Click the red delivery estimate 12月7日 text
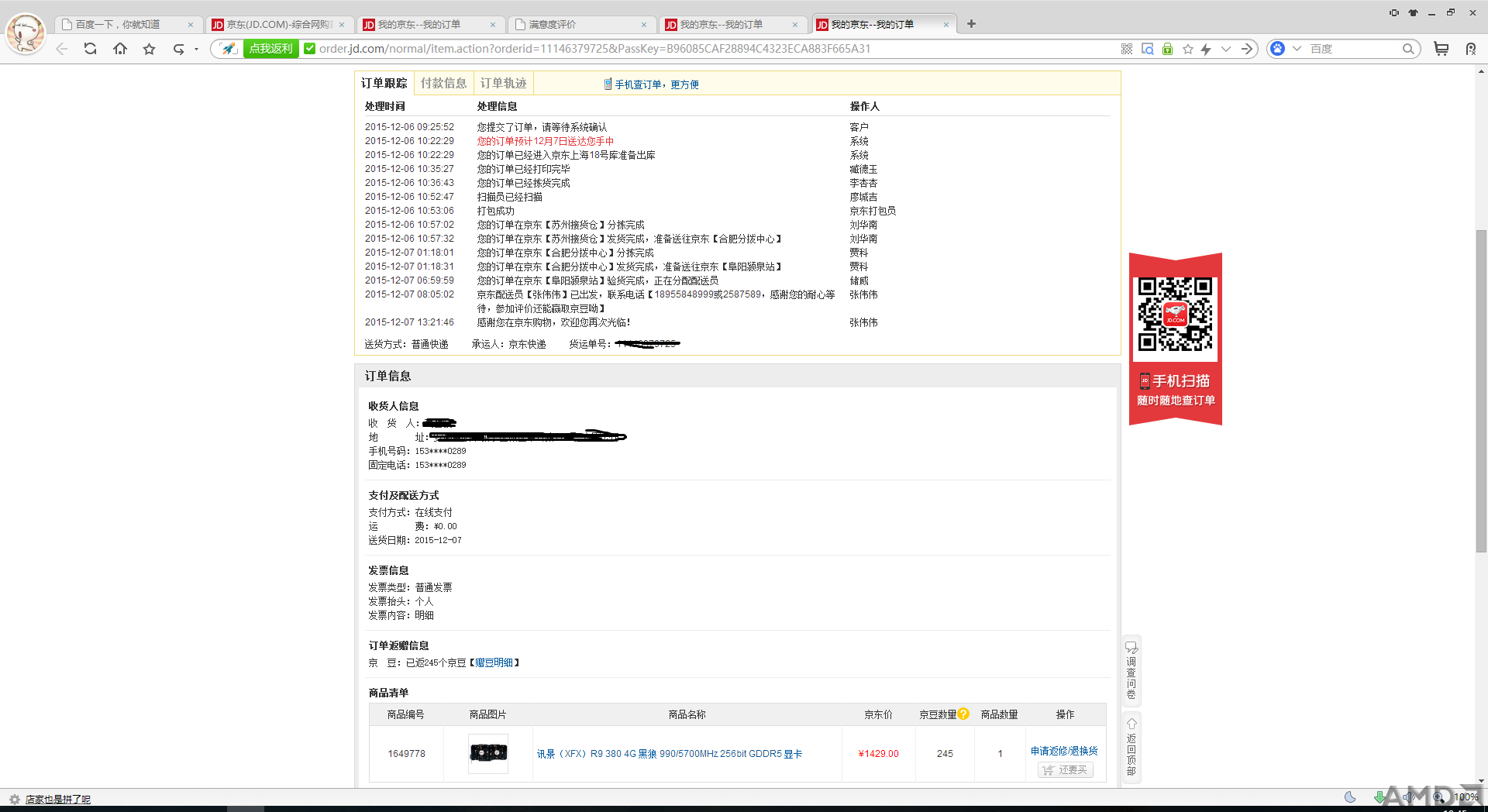The height and width of the screenshot is (812, 1488). coord(546,141)
